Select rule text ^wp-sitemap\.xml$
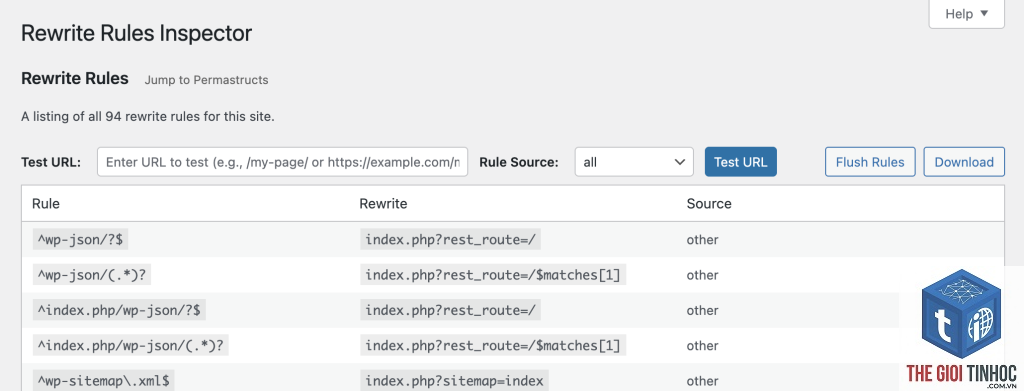The image size is (1024, 391). coord(103,381)
